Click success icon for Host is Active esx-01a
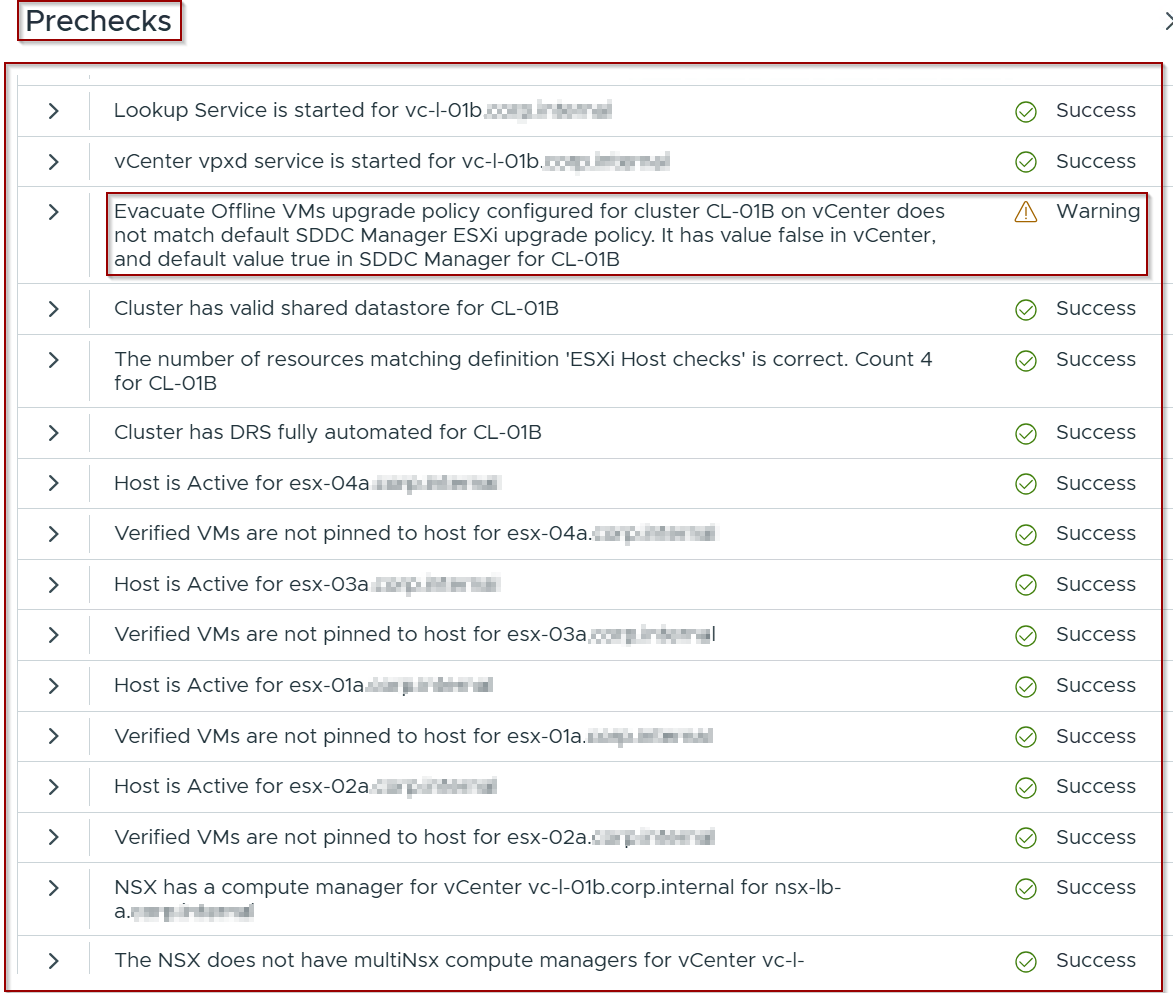Viewport: 1173px width, 993px height. (x=1026, y=686)
